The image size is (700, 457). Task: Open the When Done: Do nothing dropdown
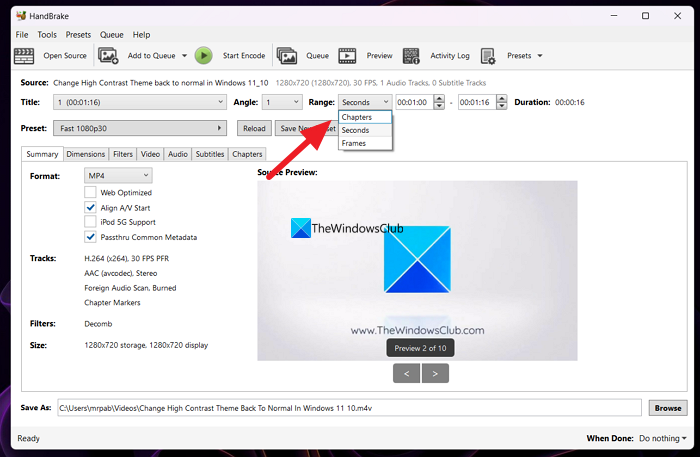(662, 438)
